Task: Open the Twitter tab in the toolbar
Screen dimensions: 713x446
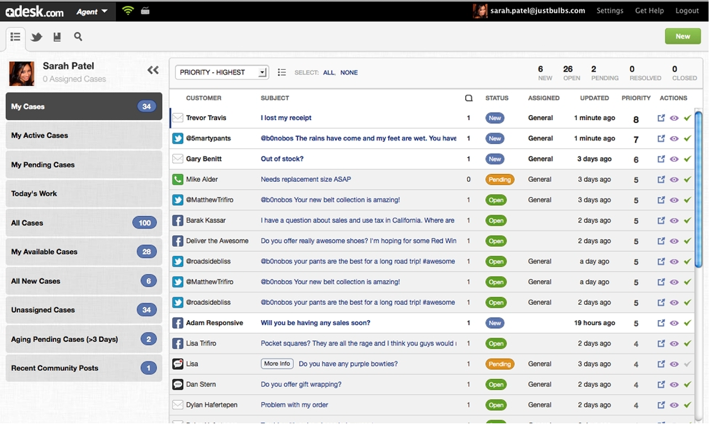Action: coord(36,37)
